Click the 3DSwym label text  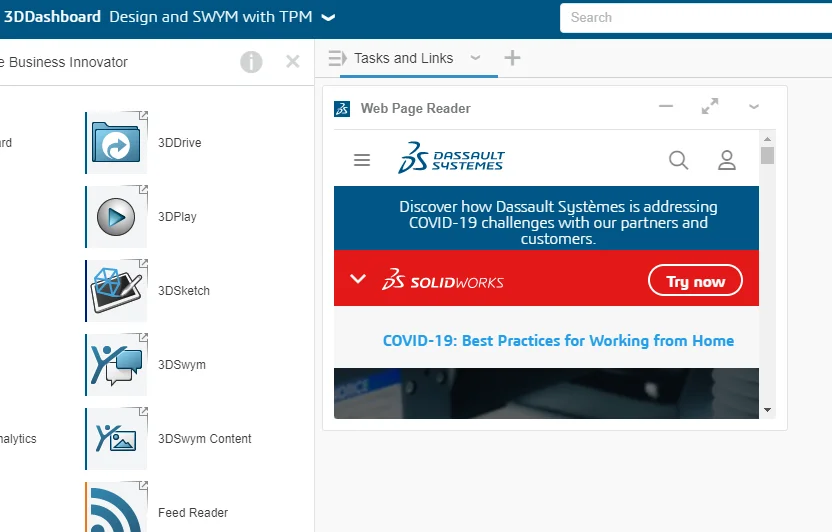coord(182,365)
